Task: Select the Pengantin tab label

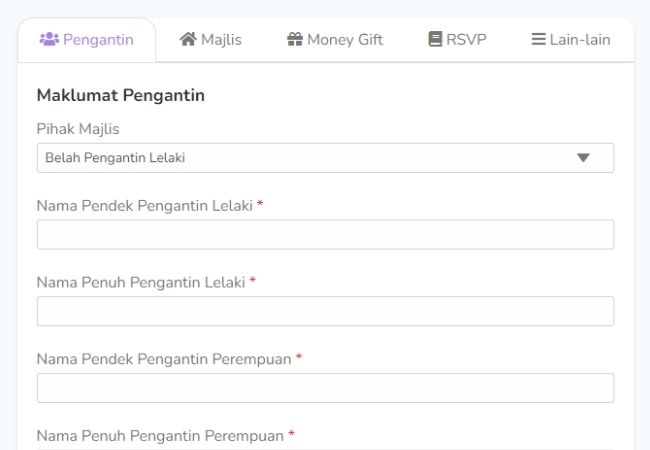Action: point(98,40)
